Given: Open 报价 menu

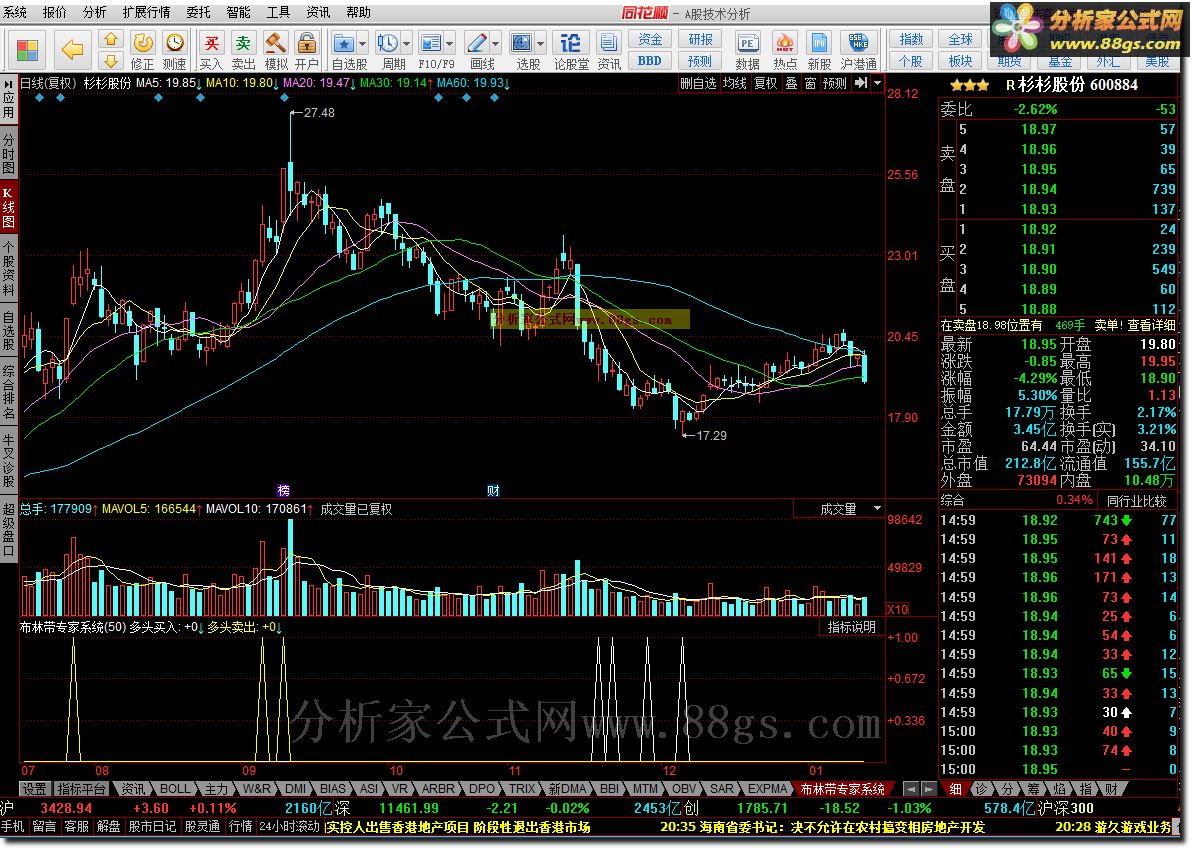Looking at the screenshot, I should (55, 12).
